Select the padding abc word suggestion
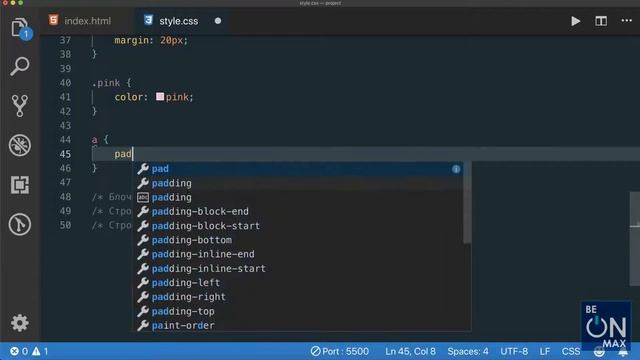 (299, 198)
